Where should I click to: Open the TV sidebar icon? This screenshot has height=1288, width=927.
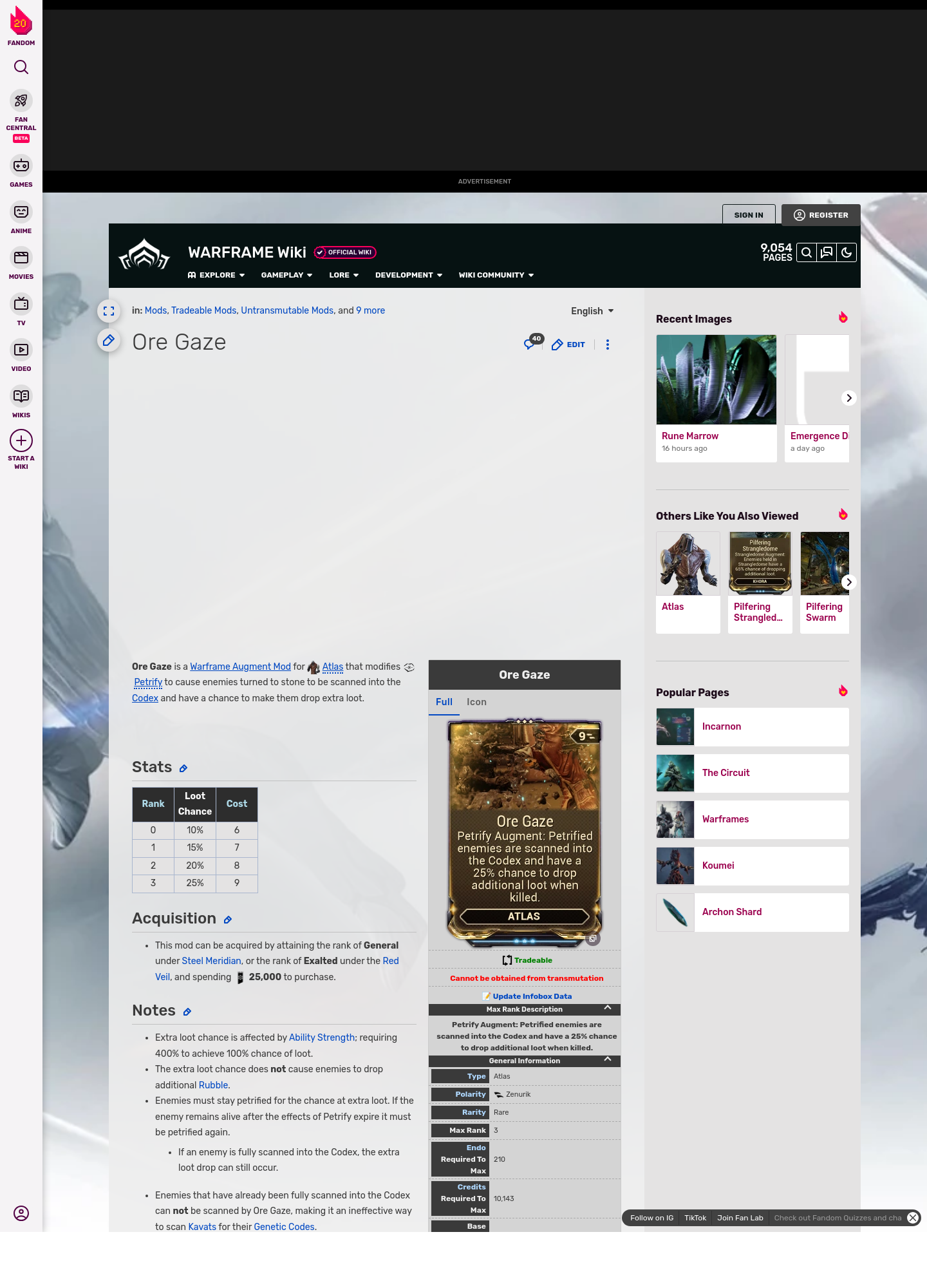[21, 304]
